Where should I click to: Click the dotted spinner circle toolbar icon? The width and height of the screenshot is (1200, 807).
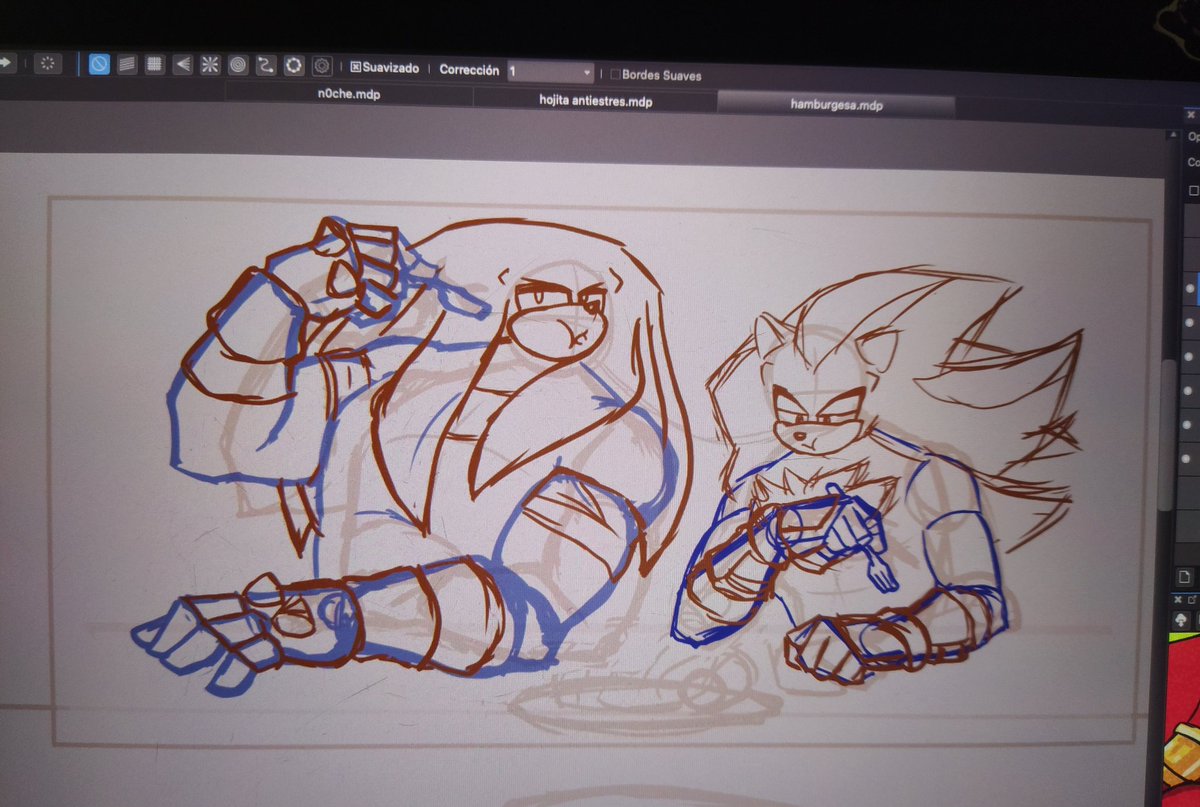point(47,63)
